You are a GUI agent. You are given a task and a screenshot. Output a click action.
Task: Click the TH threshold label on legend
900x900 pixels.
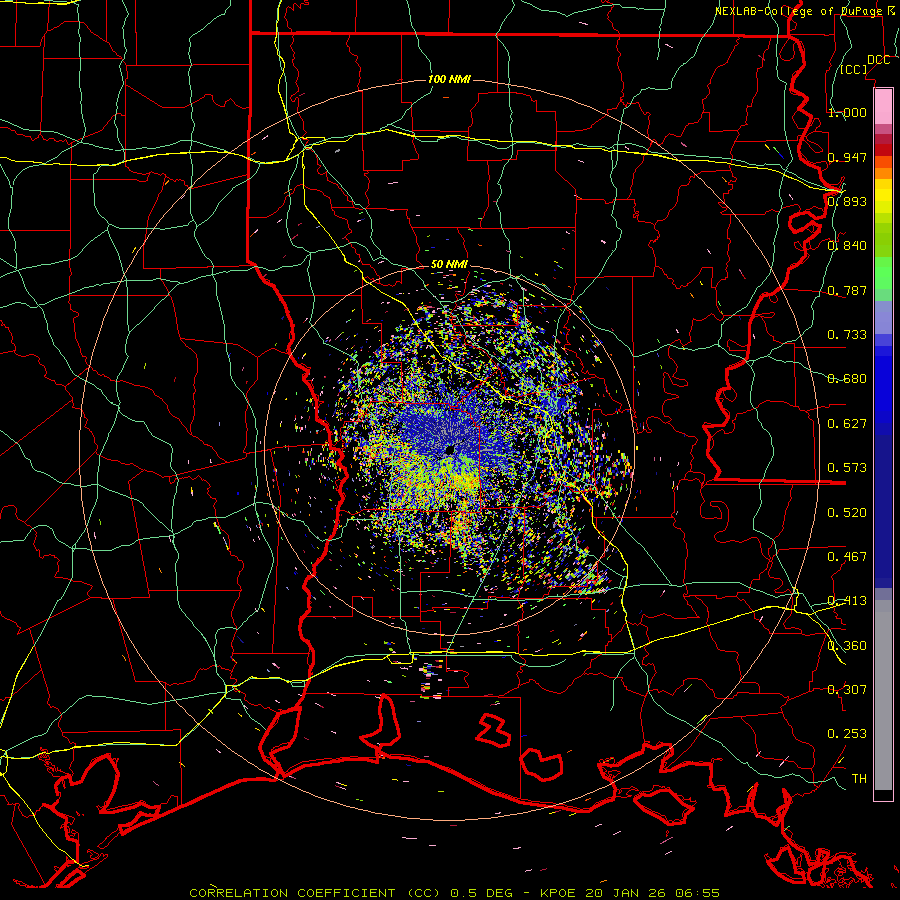coord(859,778)
